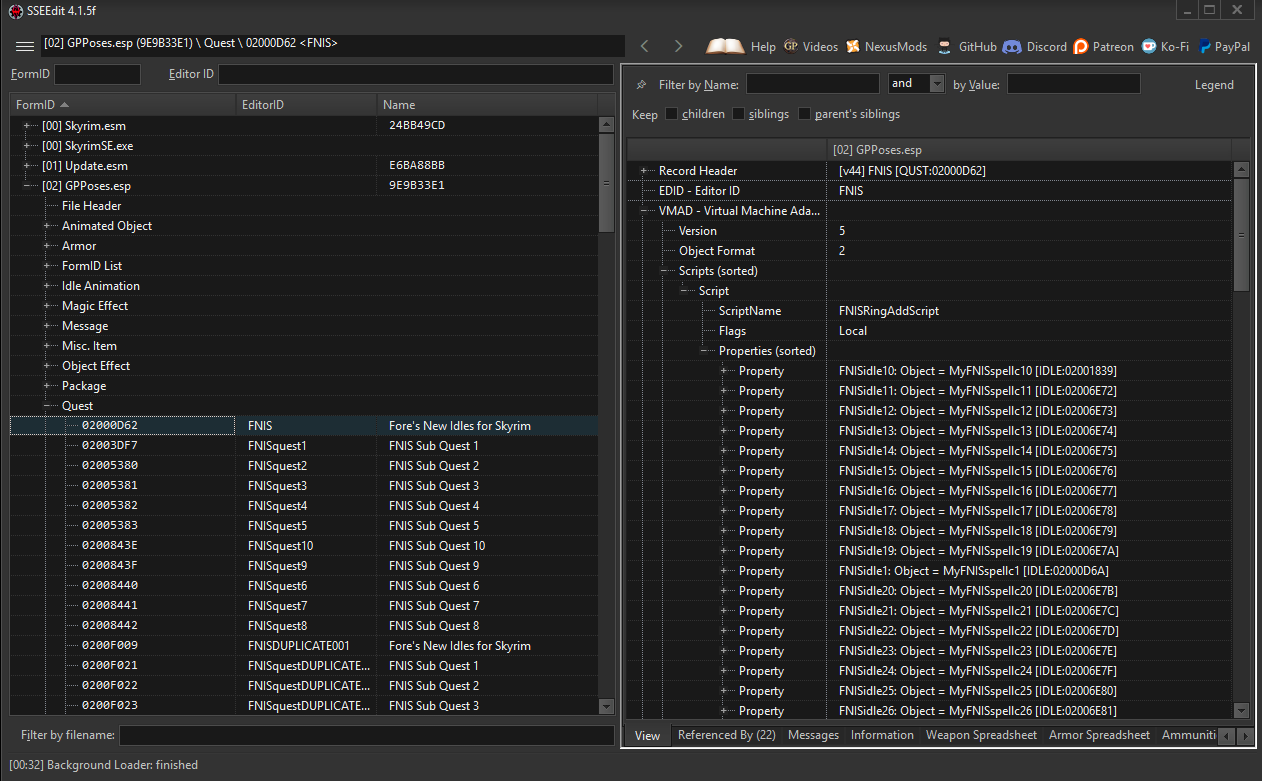Open NexusMods page

(x=886, y=46)
